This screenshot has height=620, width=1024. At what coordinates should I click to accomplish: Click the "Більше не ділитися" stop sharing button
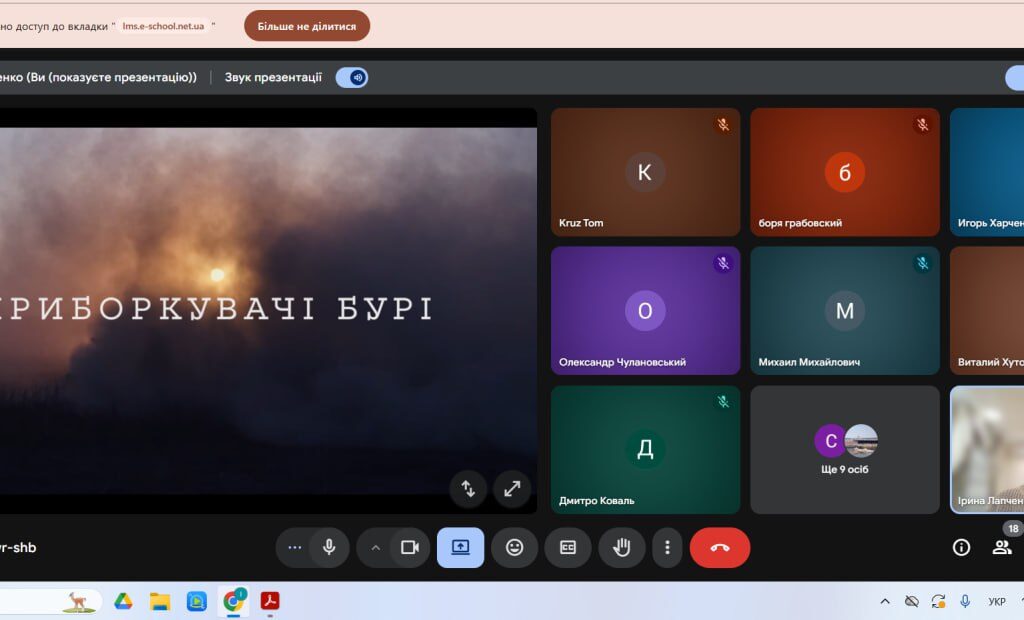point(306,26)
